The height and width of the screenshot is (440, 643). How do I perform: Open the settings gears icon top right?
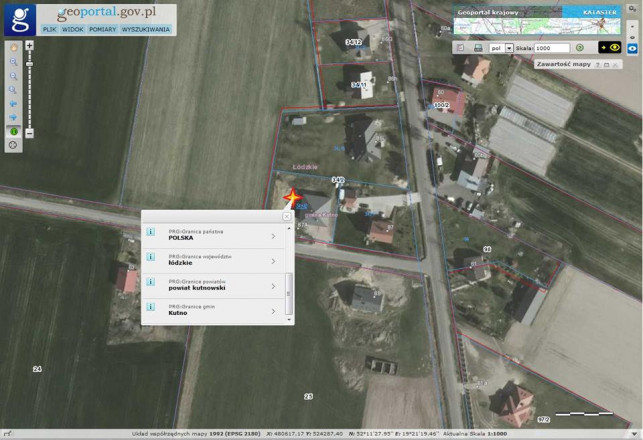pyautogui.click(x=632, y=9)
